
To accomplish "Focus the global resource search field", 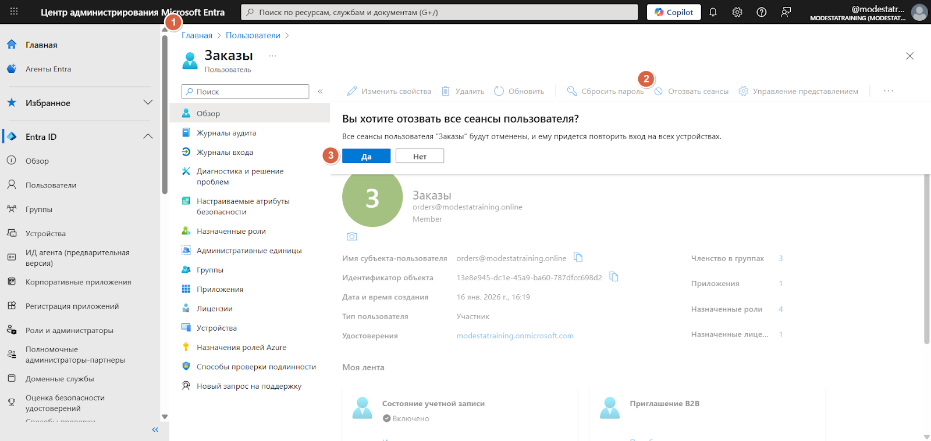I will (439, 12).
